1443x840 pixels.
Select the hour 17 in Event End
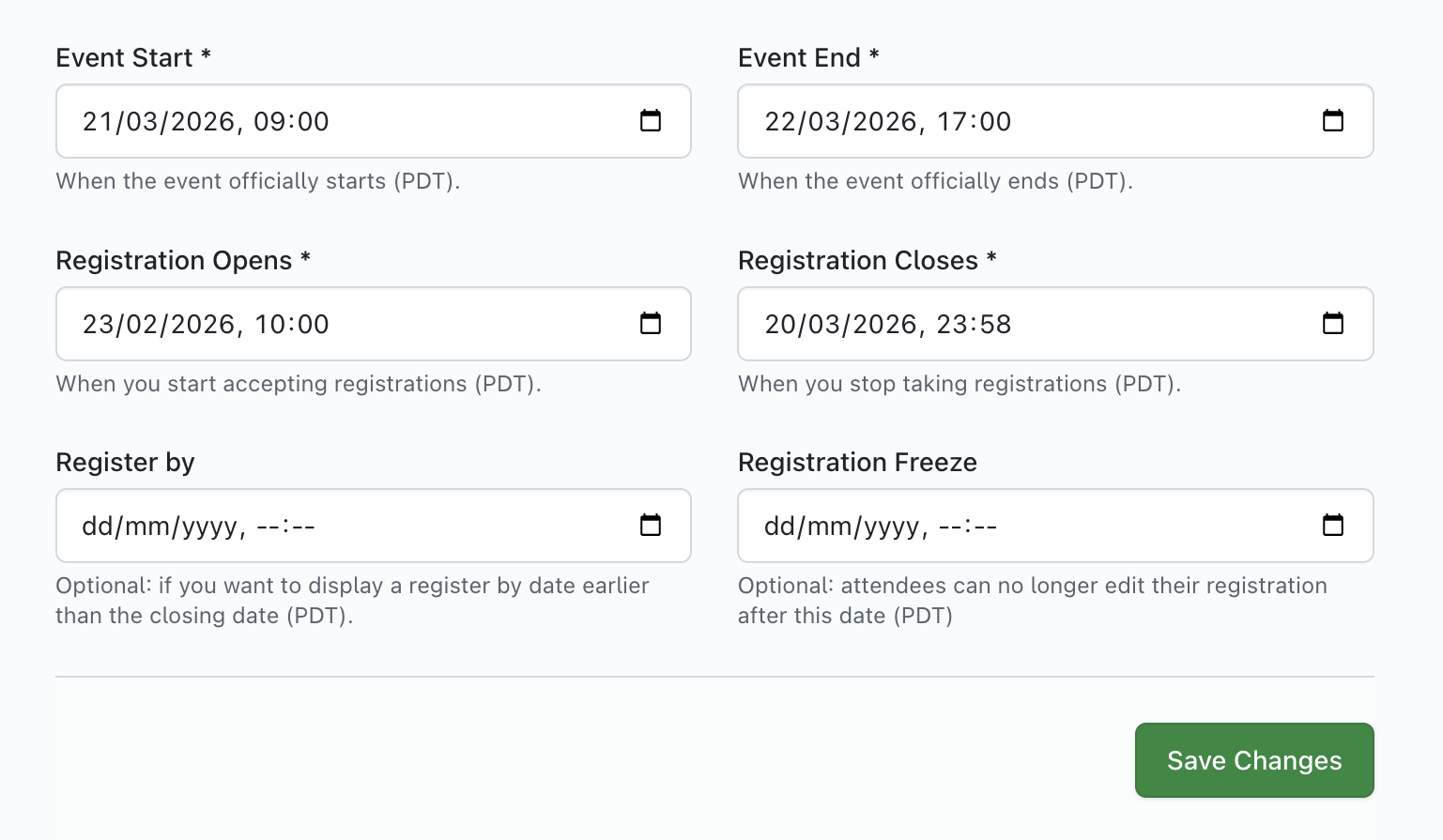(951, 122)
